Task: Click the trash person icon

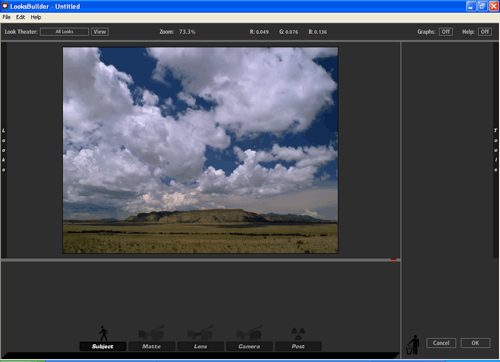Action: [x=413, y=345]
